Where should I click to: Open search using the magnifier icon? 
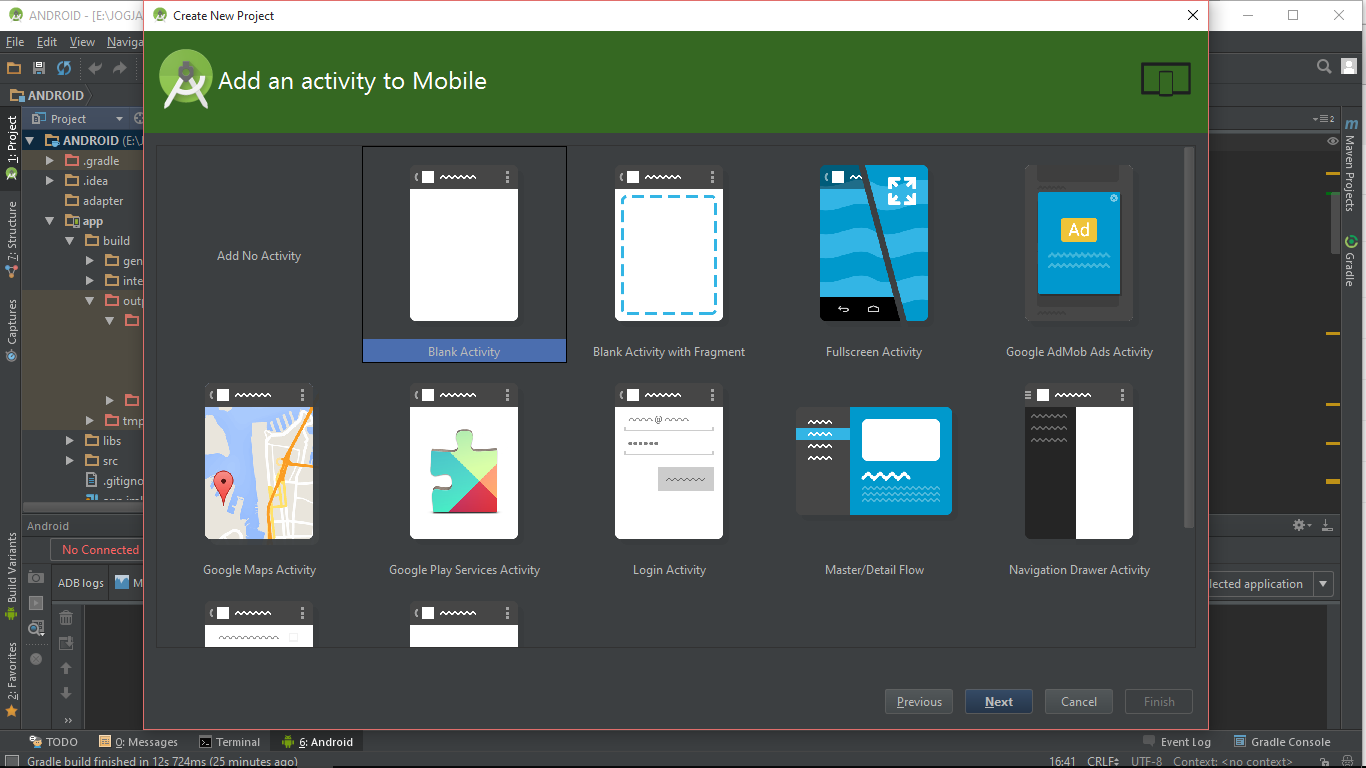point(1323,66)
